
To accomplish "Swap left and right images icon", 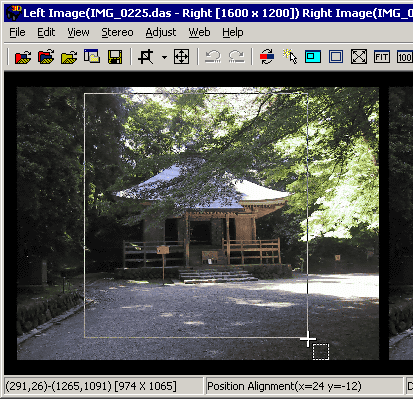I will pyautogui.click(x=267, y=57).
